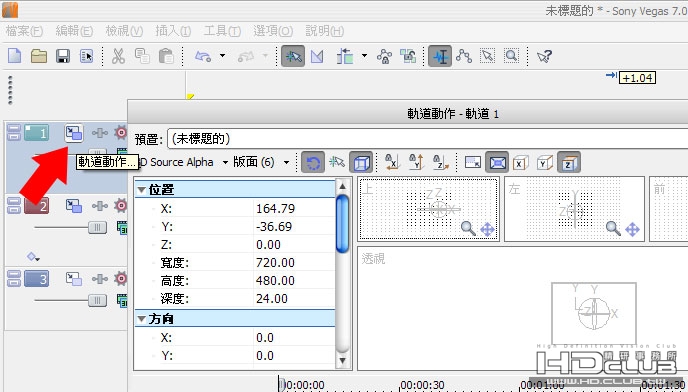Create a new project with the New icon
This screenshot has height=392, width=688.
(x=14, y=56)
